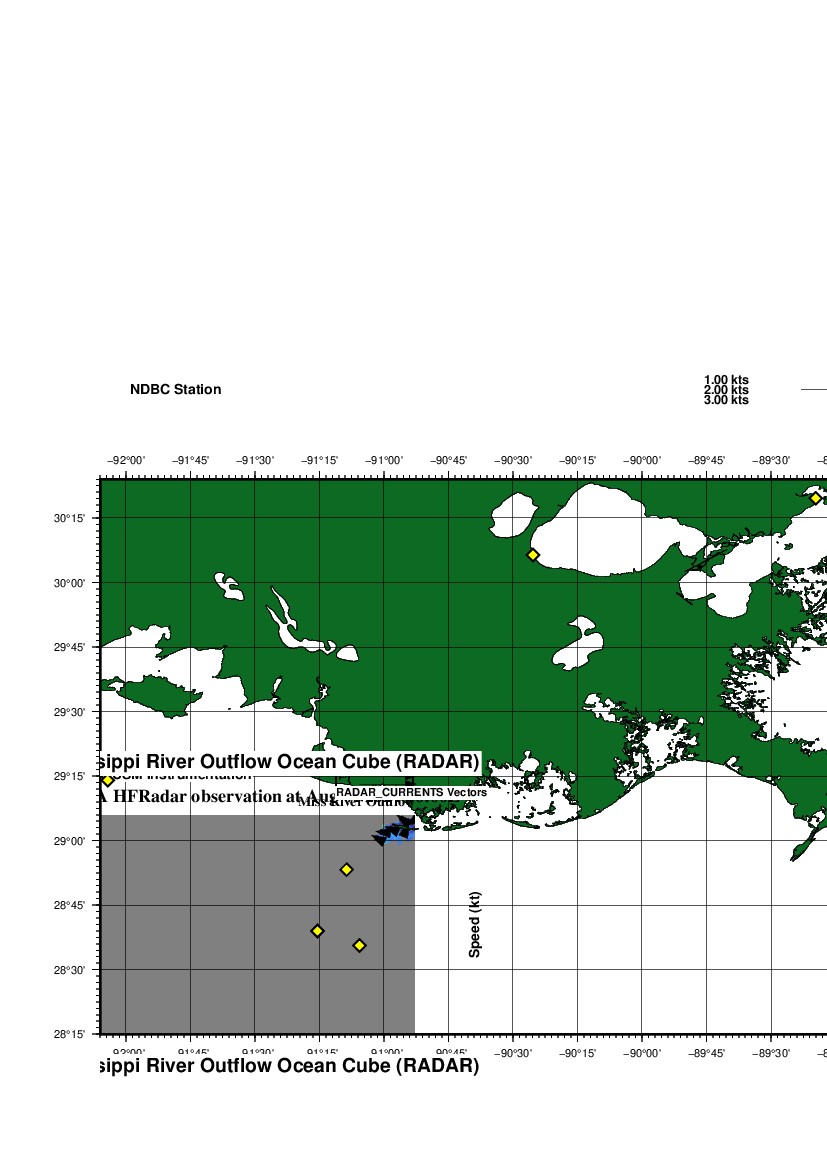The width and height of the screenshot is (827, 1170).
Task: Click the −91°00' longitude label on top axis
Action: coord(384,460)
